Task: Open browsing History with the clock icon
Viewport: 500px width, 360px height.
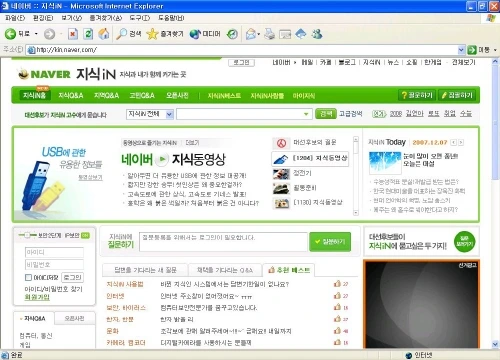Action: (x=232, y=34)
